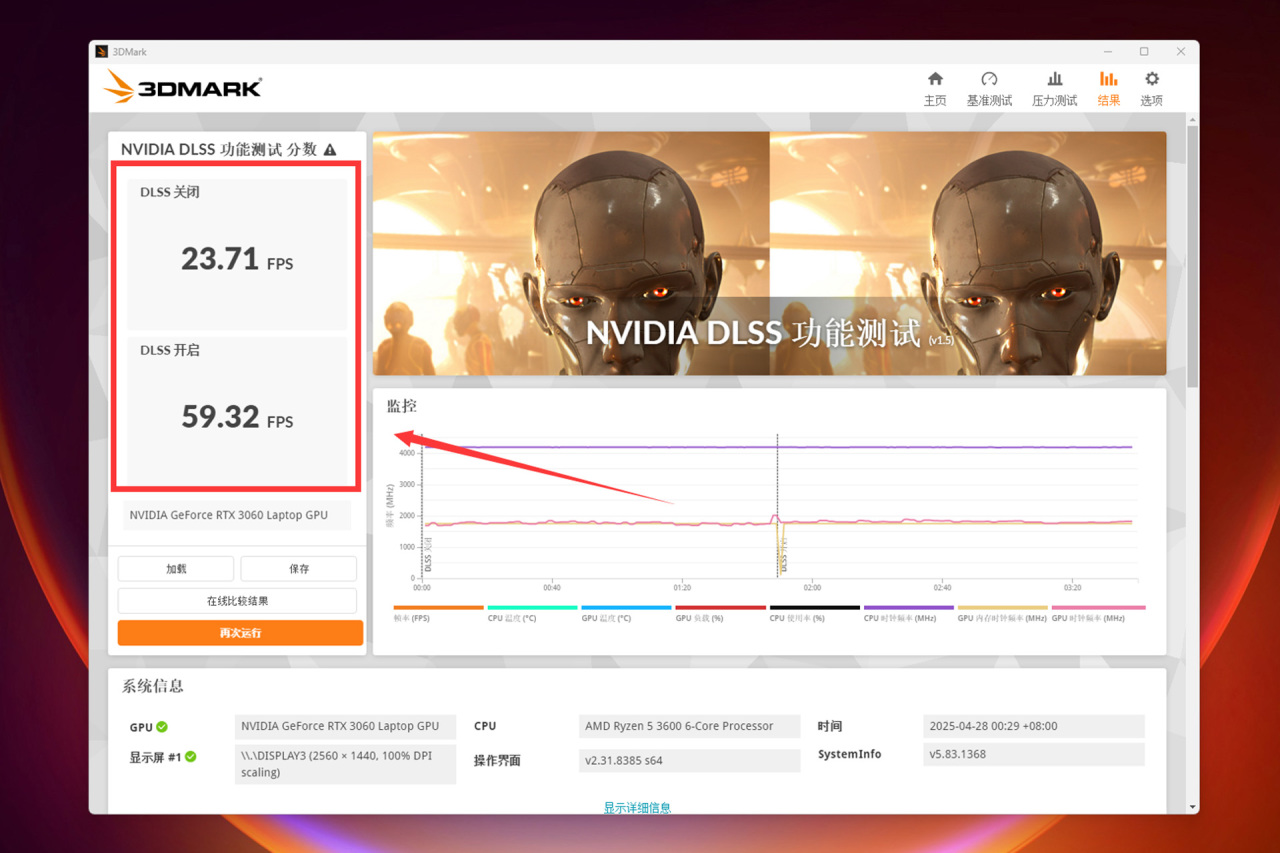
Task: Toggle the GPU 负载 red legend swatch
Action: point(721,607)
